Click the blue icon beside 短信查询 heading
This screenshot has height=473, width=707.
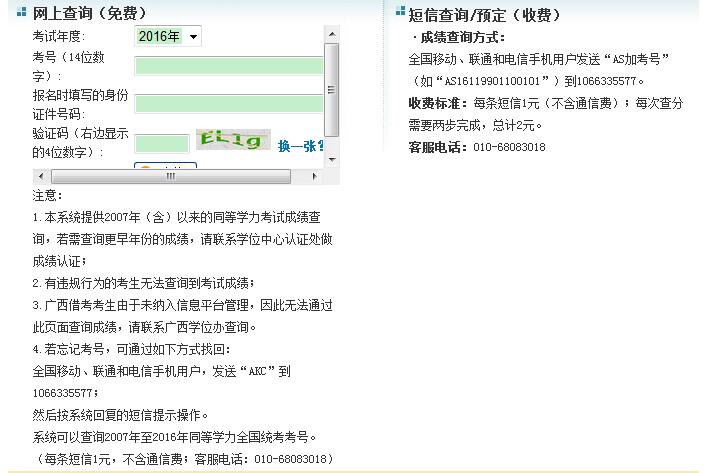click(400, 13)
